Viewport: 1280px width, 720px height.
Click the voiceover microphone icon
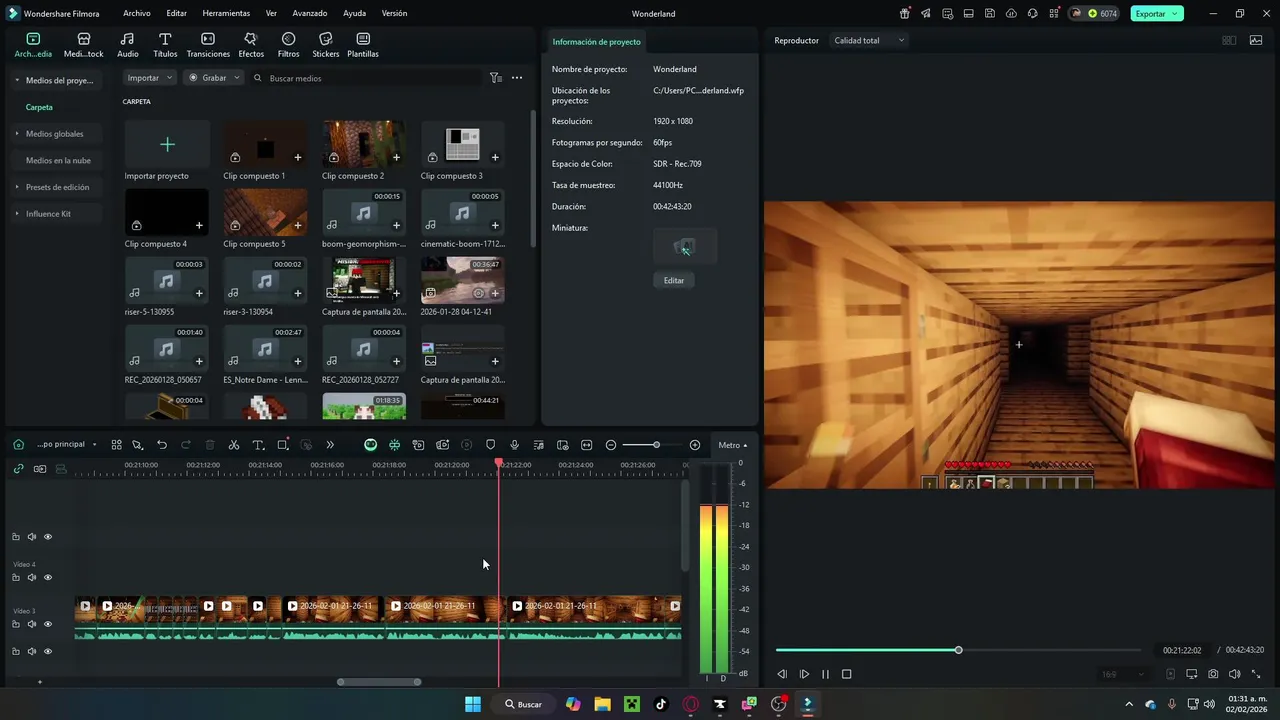[x=514, y=445]
